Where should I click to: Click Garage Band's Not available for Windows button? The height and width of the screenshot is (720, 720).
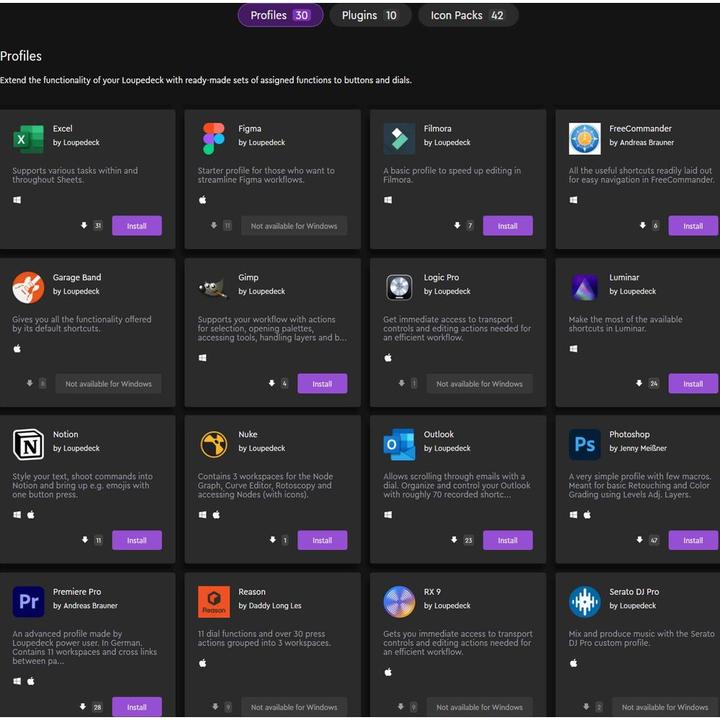[x=108, y=384]
